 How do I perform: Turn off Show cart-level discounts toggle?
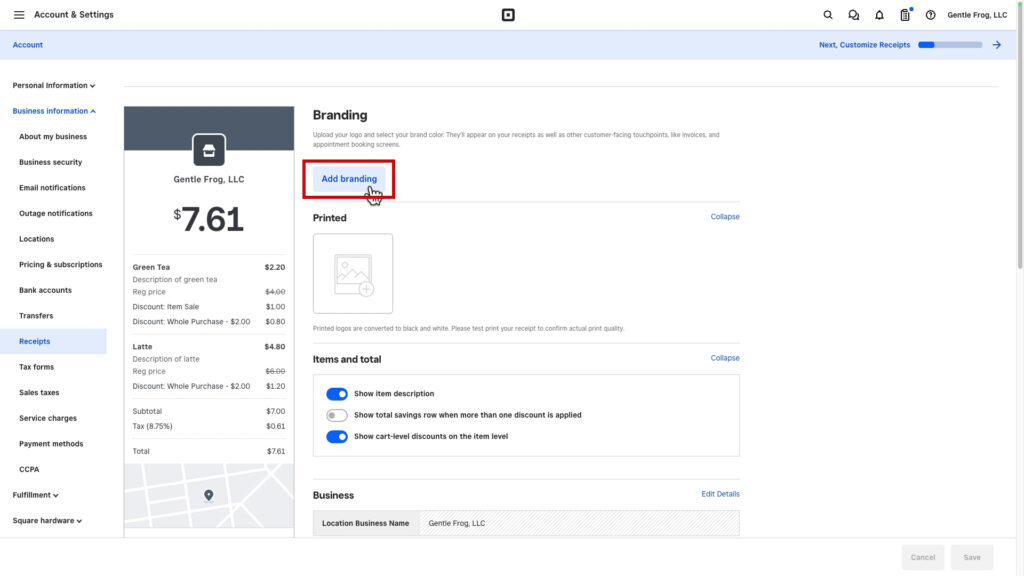pos(337,437)
